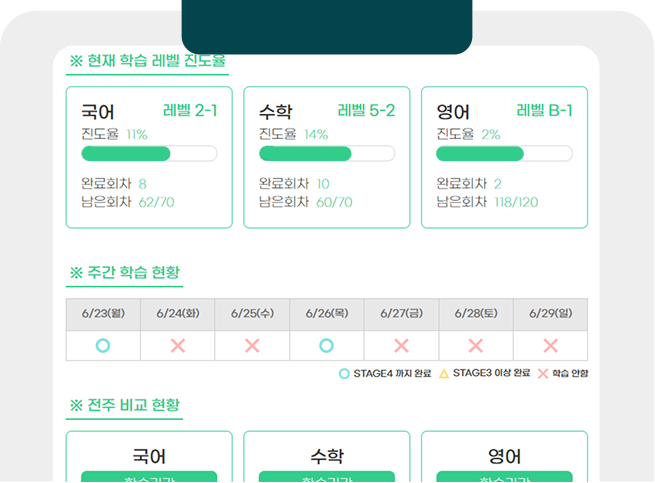This screenshot has width=655, height=483.
Task: Select the 6/23(월) column header
Action: tap(103, 314)
